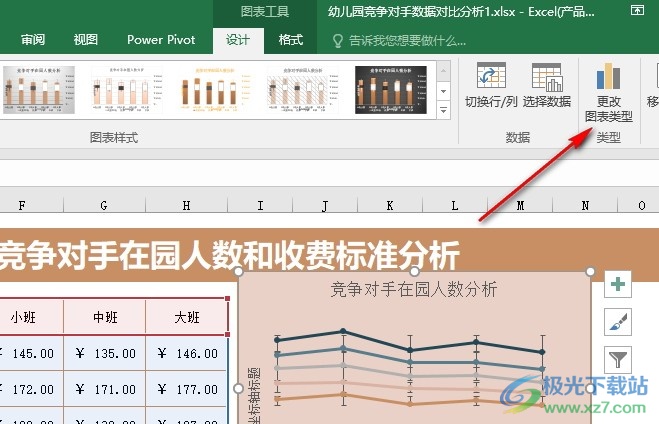
Task: Select the fourth hatched chart style thumbnail
Action: [303, 90]
